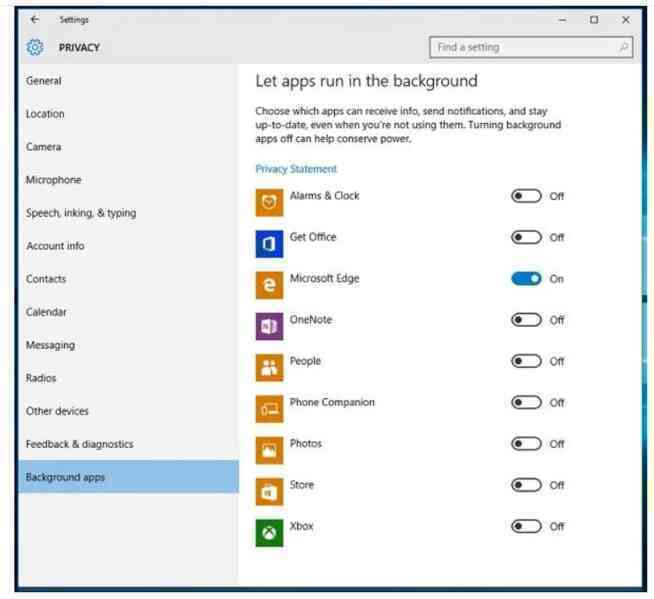This screenshot has width=654, height=599.
Task: Turn on the Get Office toggle
Action: pos(526,237)
